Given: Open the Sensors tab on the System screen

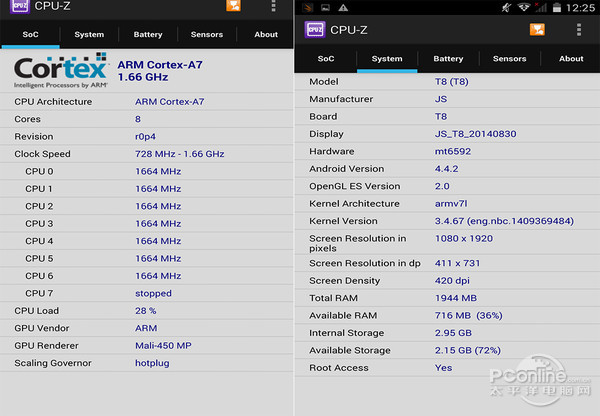Looking at the screenshot, I should [509, 59].
